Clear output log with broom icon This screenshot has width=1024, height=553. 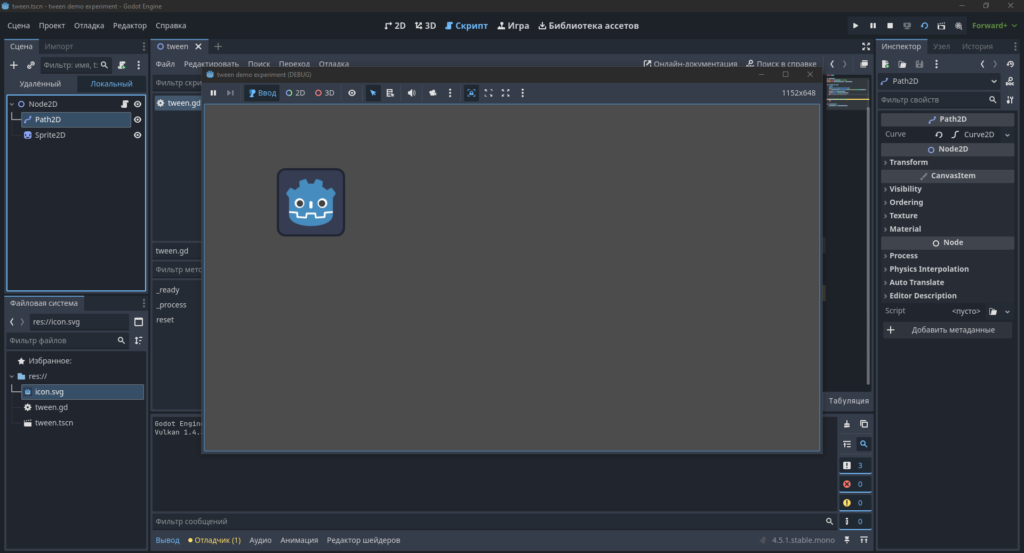[847, 424]
